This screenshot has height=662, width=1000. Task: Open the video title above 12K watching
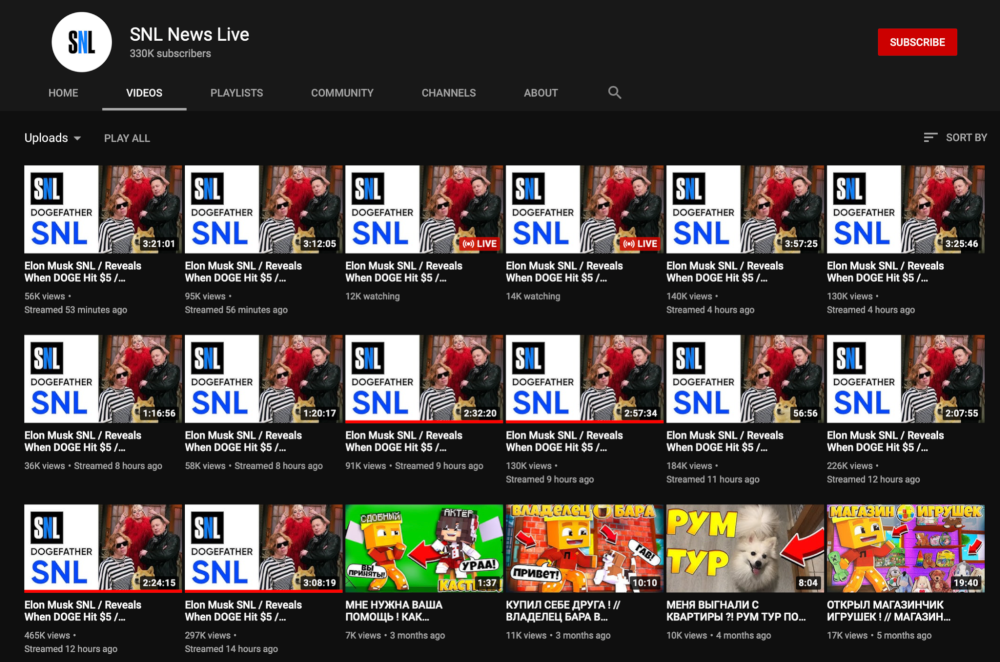point(404,272)
